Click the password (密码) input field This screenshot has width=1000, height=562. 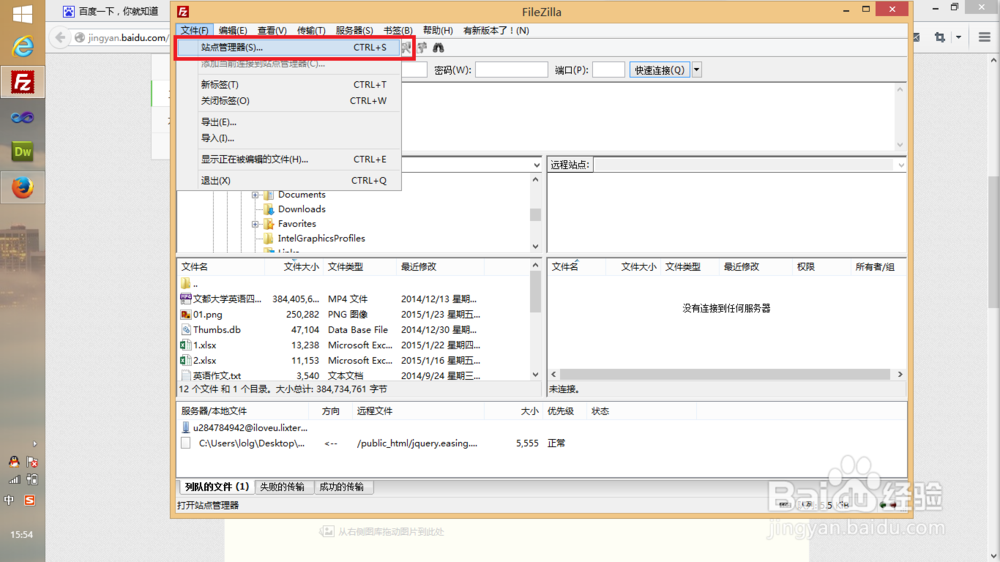coord(511,70)
